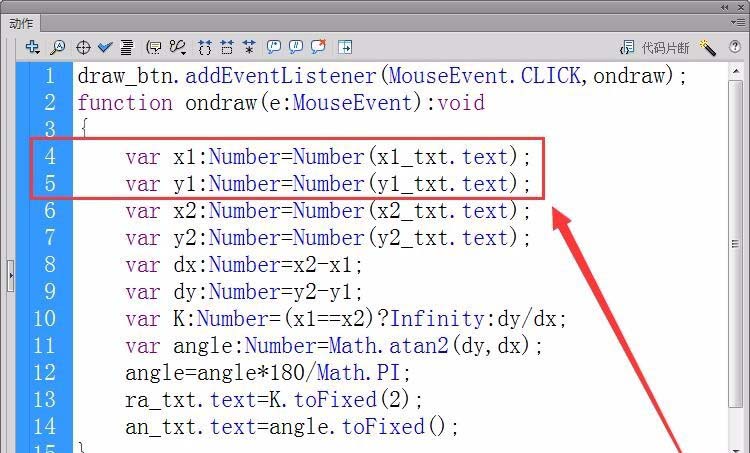
Task: Apply Auto format to the script
Action: (x=127, y=47)
